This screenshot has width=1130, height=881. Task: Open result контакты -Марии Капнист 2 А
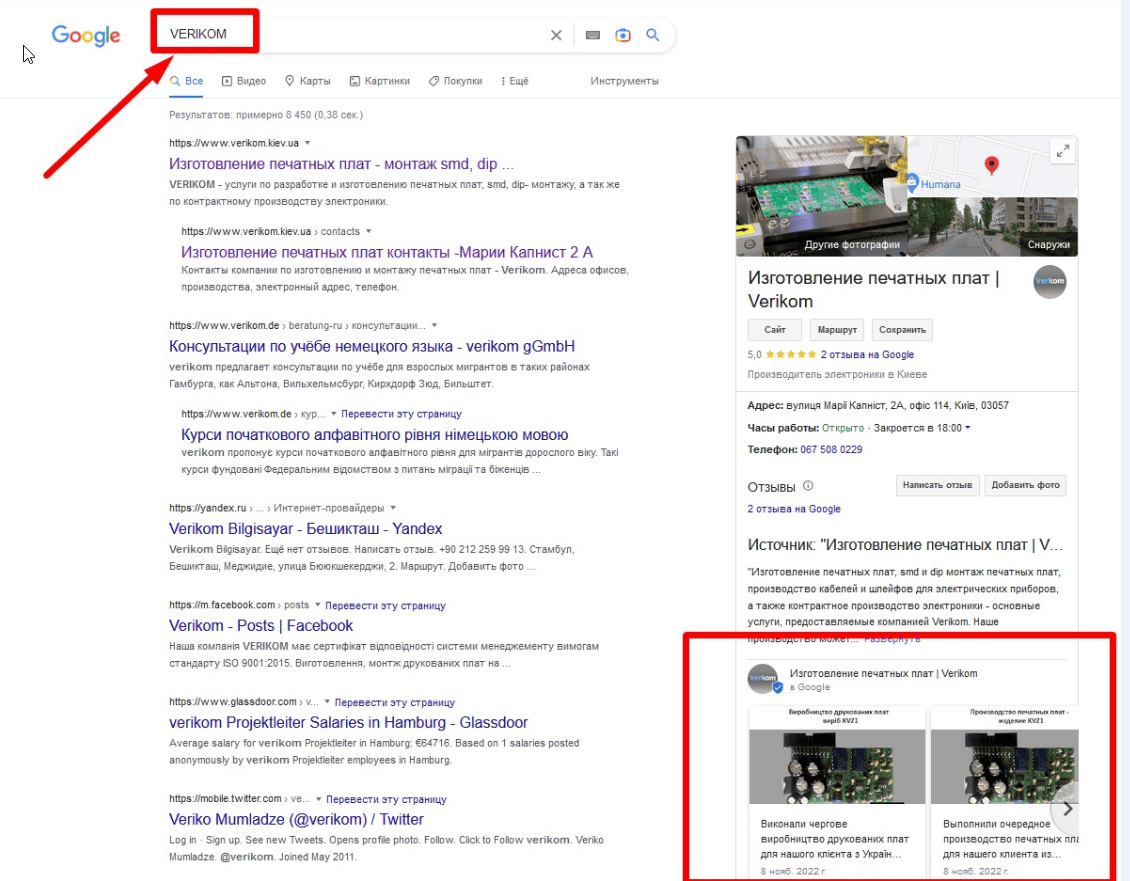coord(387,252)
